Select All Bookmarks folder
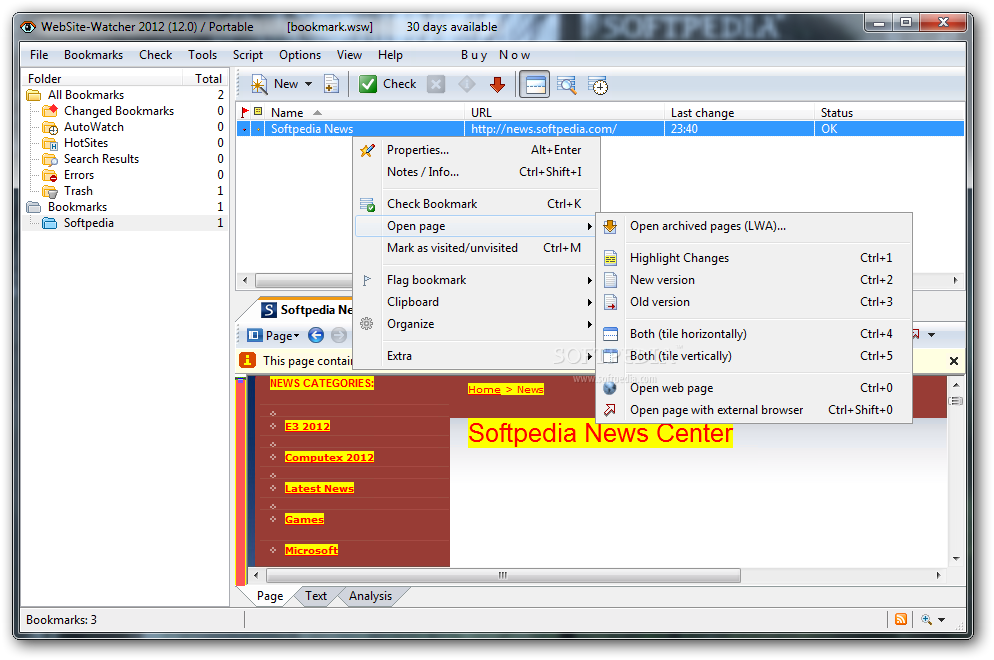This screenshot has width=994, height=660. (86, 95)
